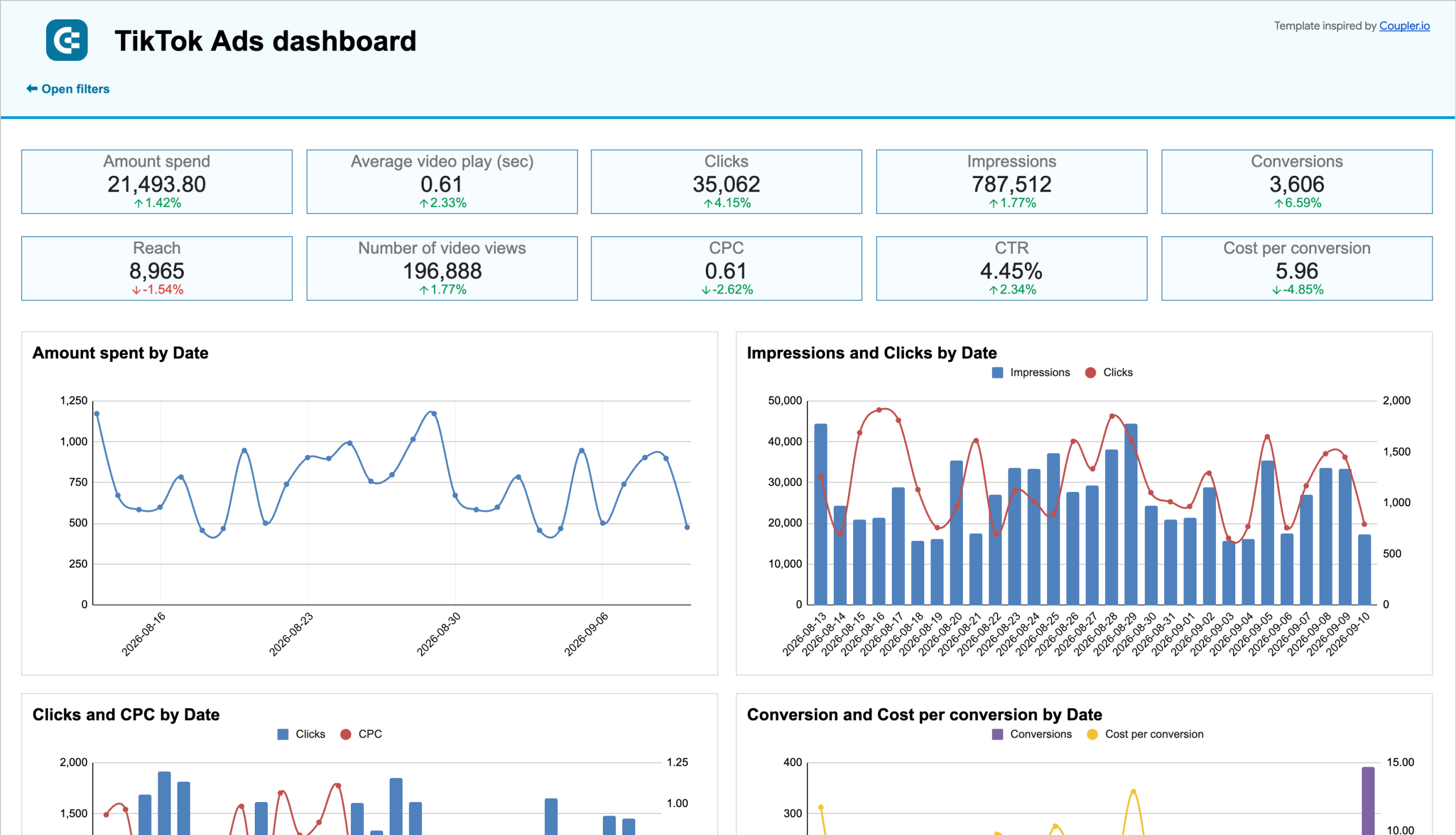Click the red down arrow under Reach

point(136,290)
